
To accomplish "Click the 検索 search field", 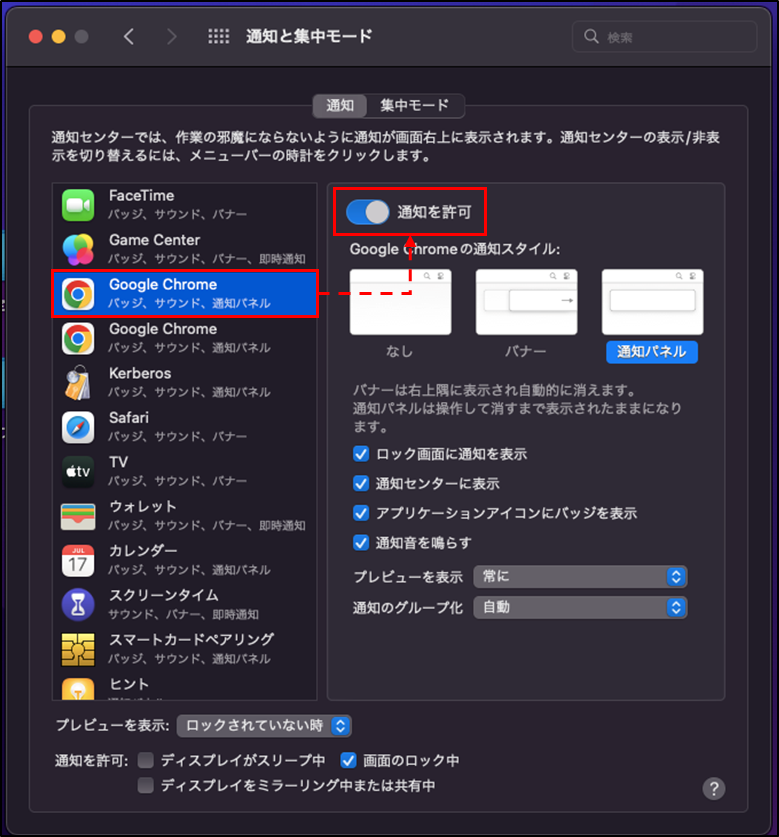I will (665, 36).
